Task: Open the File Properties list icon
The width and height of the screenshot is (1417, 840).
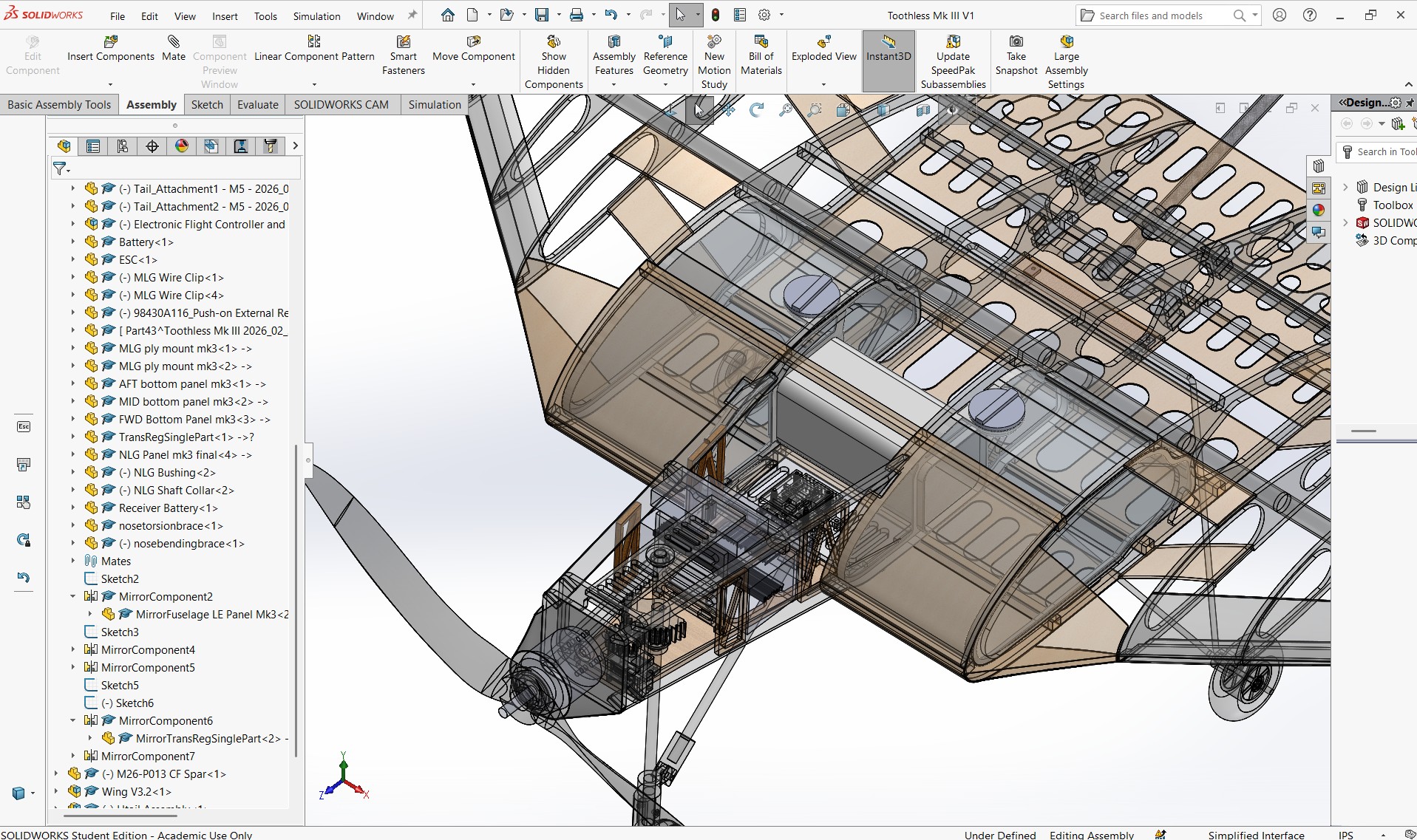Action: click(x=740, y=15)
